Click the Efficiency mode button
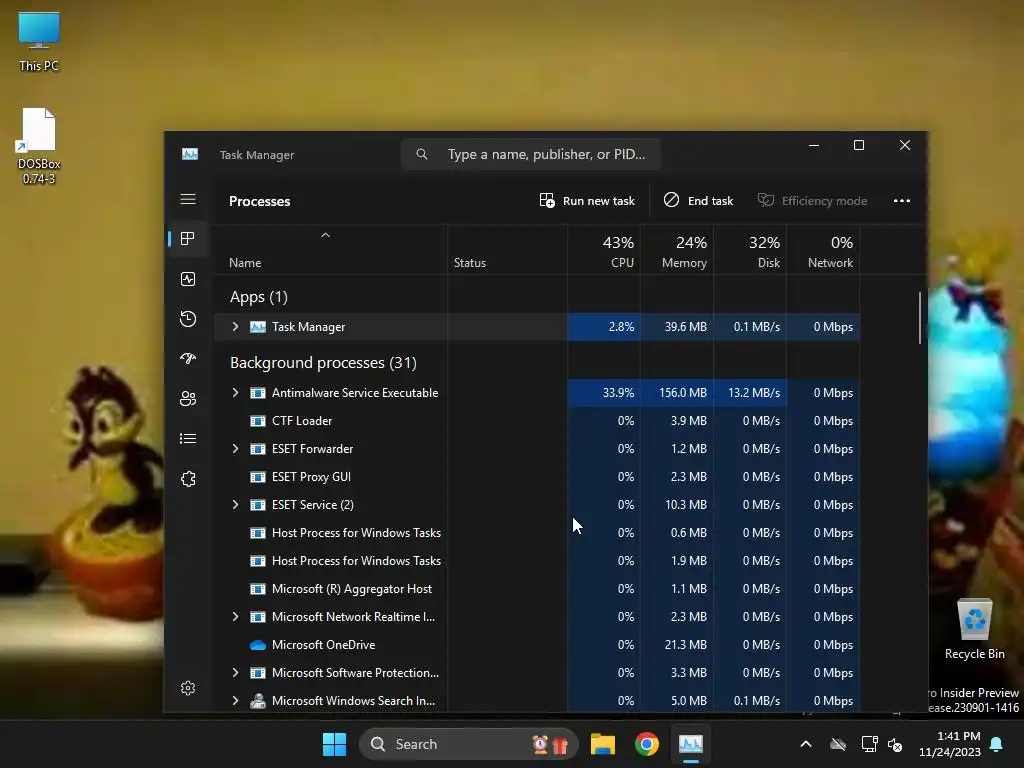This screenshot has width=1024, height=768. coord(812,200)
